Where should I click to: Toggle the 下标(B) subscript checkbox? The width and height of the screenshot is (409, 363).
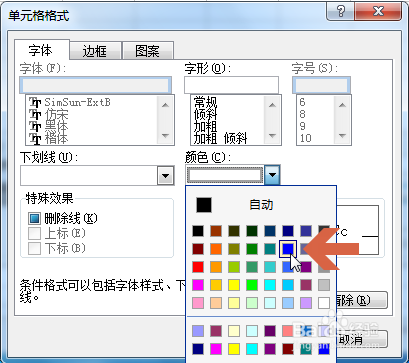[35, 248]
